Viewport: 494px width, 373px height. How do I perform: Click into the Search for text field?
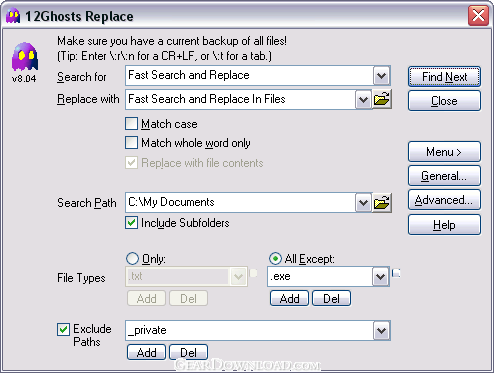click(249, 76)
